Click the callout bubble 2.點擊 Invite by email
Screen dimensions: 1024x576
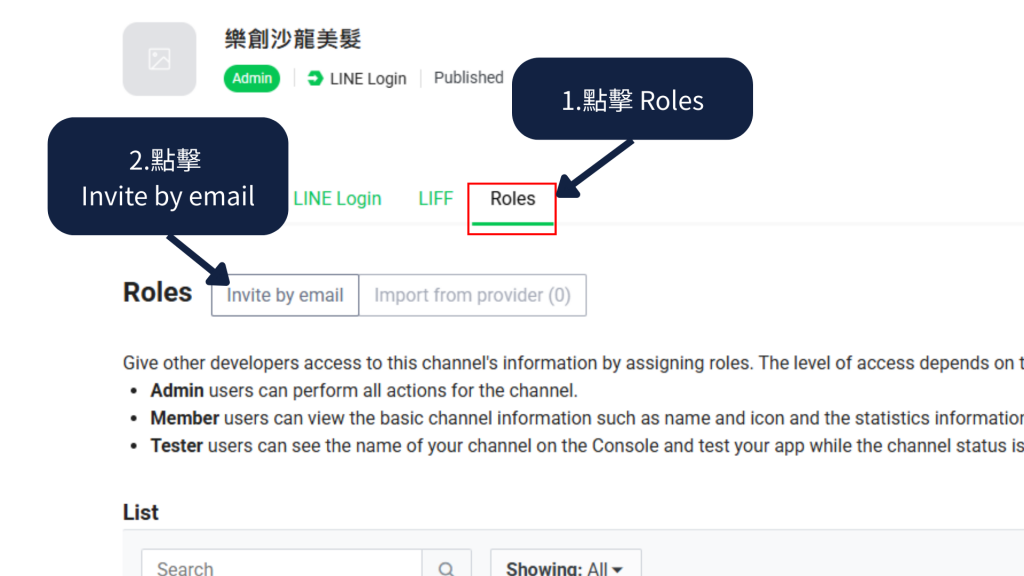click(168, 177)
